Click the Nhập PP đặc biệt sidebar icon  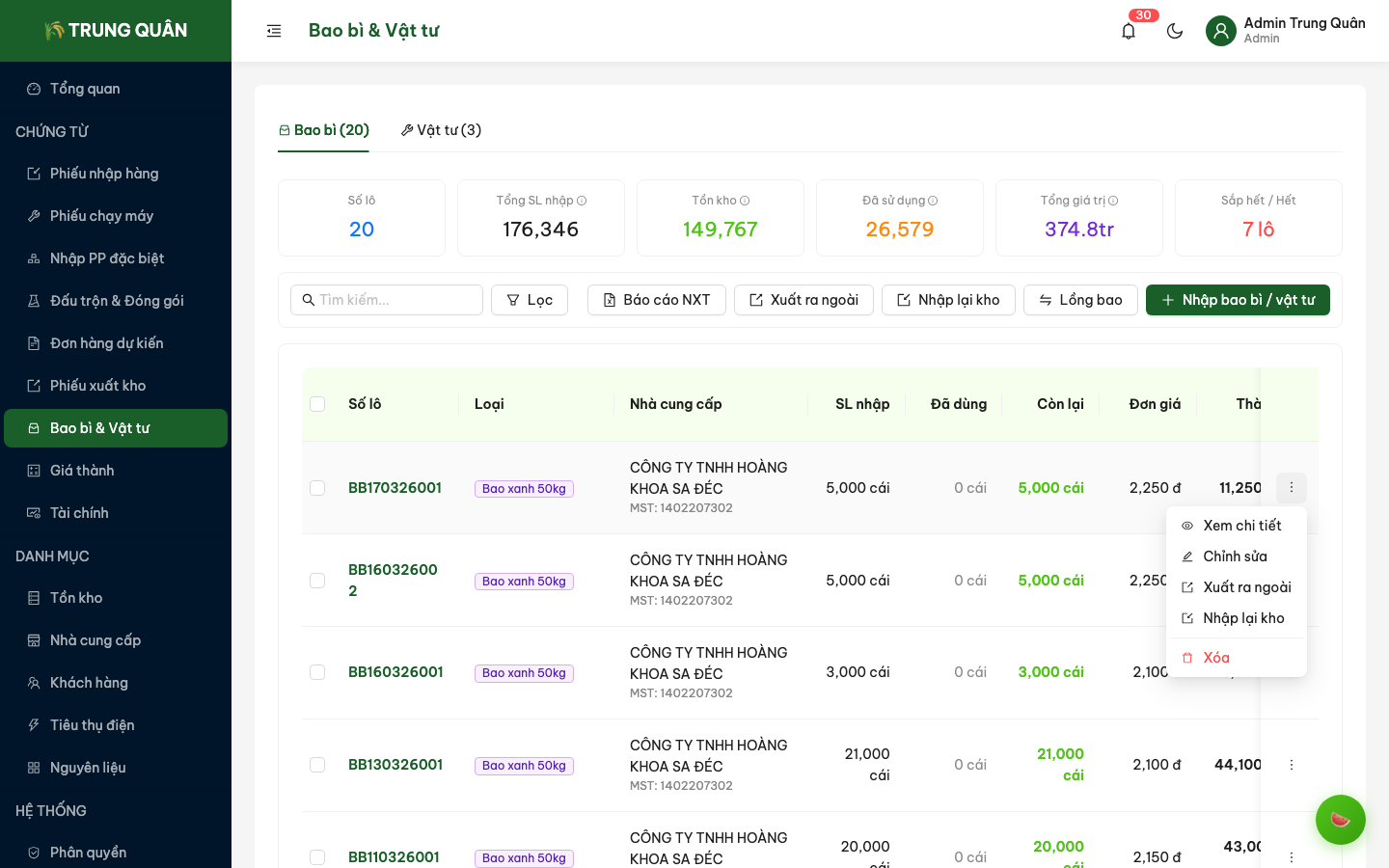[x=34, y=258]
